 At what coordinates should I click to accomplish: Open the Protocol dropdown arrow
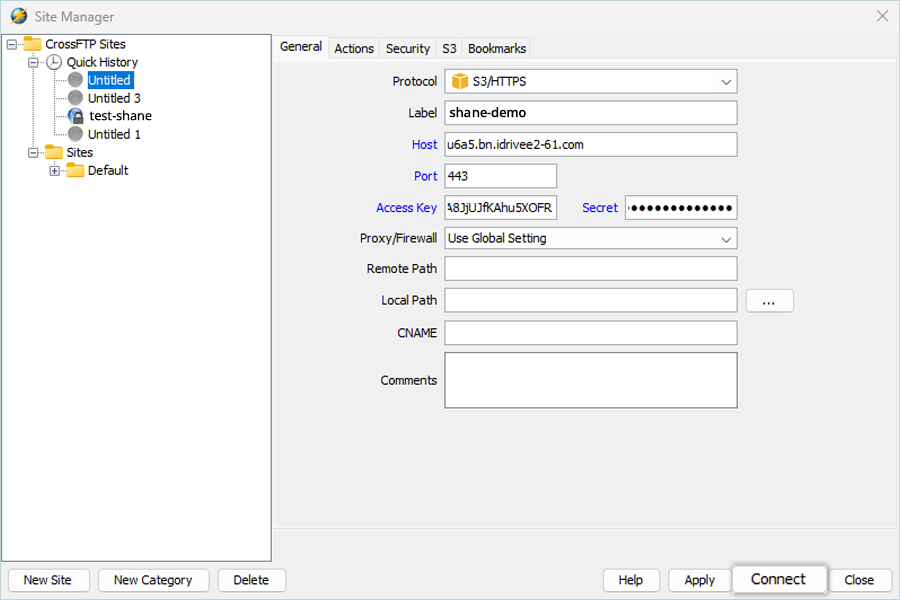(726, 82)
